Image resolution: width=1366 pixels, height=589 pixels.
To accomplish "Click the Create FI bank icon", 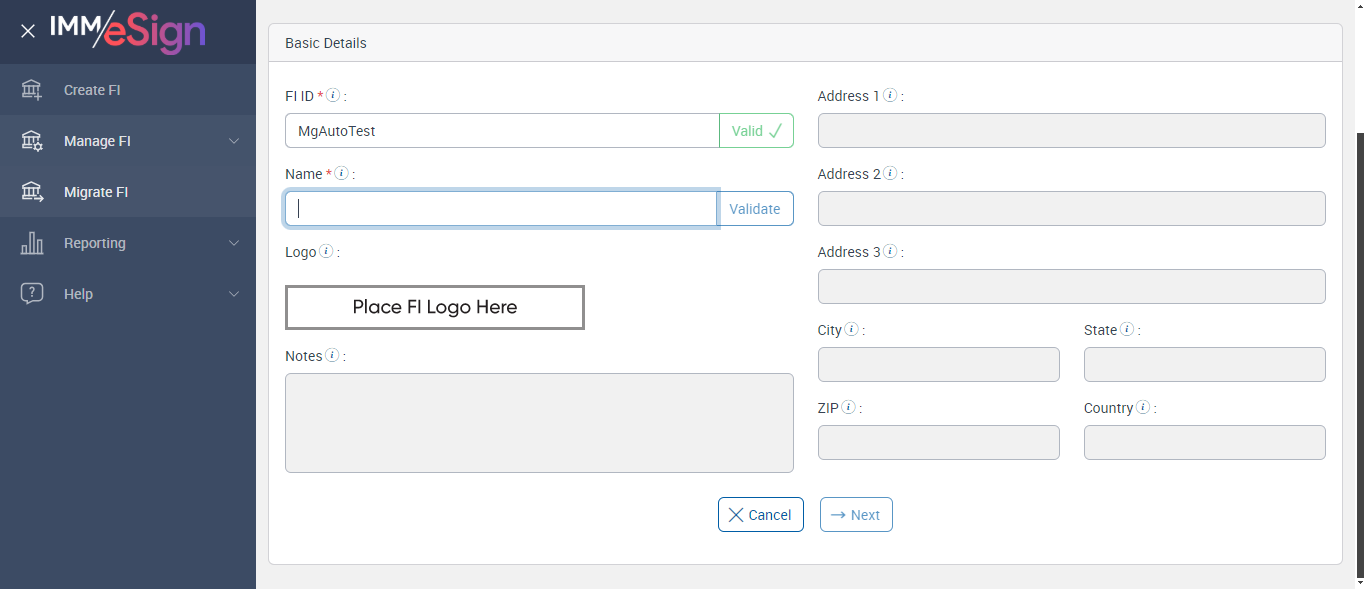I will (32, 90).
